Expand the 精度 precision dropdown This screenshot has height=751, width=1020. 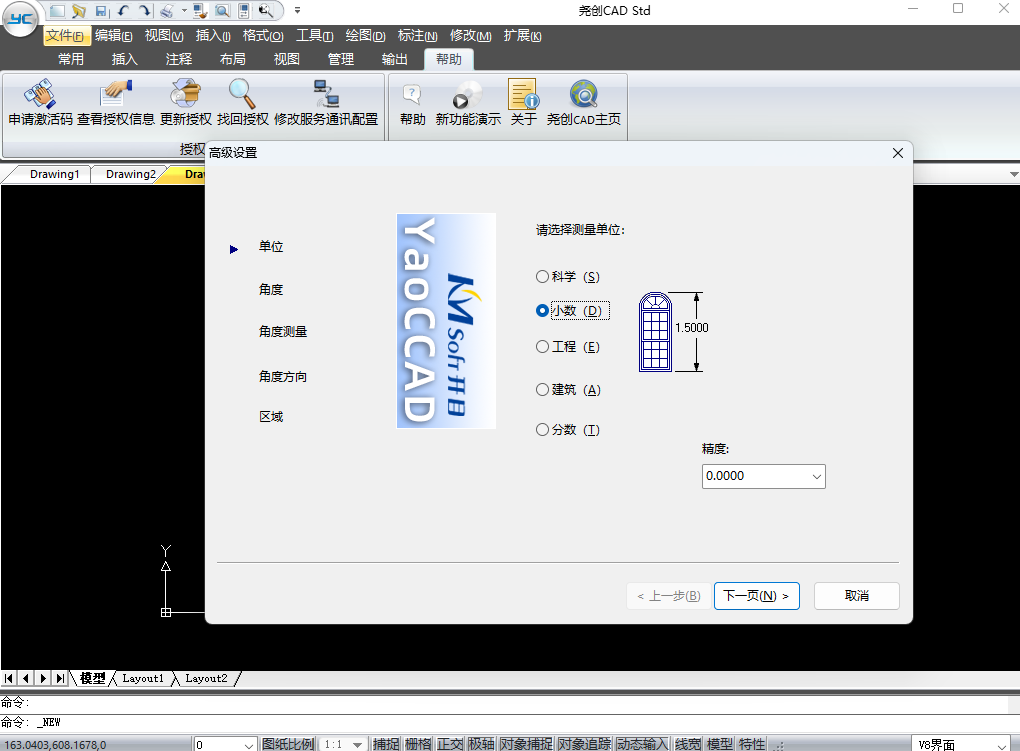(816, 477)
